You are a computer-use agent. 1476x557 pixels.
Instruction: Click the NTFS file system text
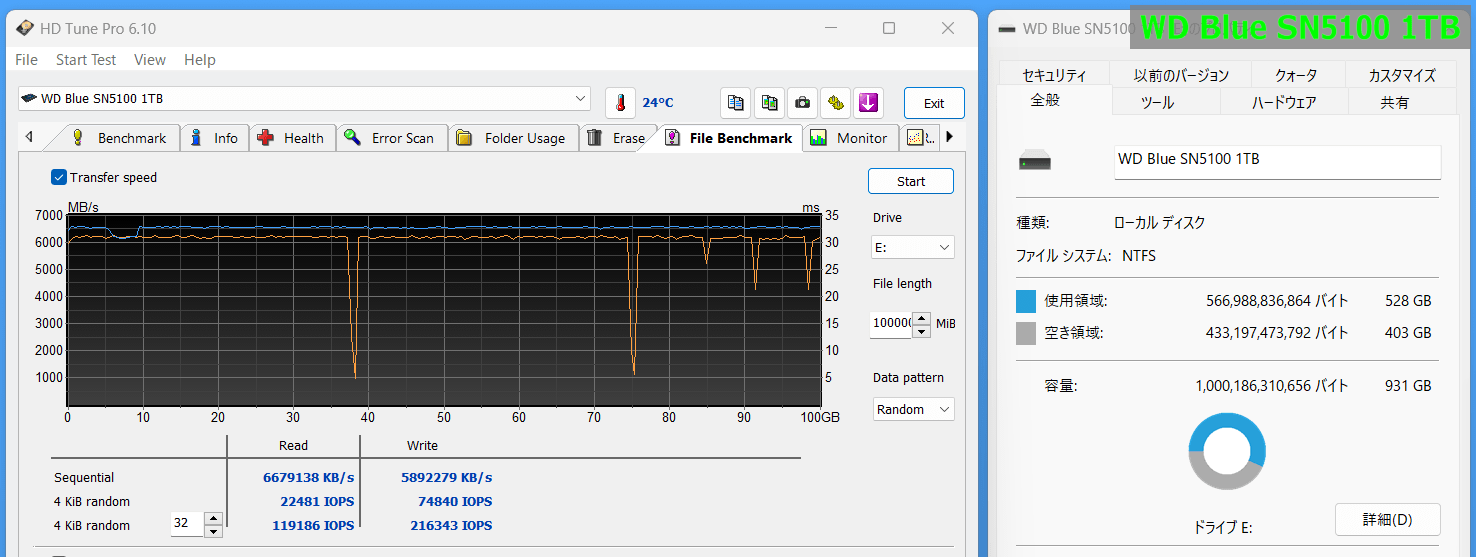(1139, 256)
